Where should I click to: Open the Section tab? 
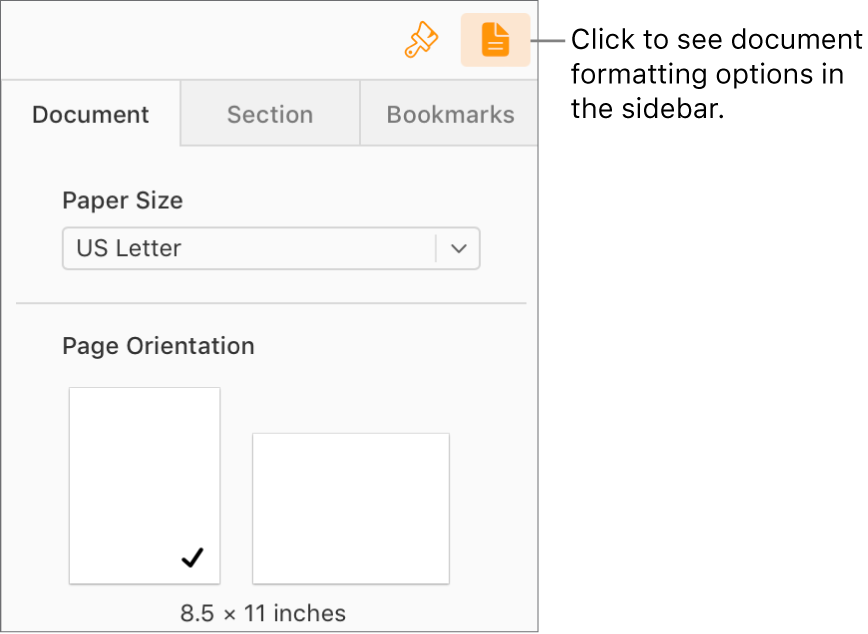coord(270,114)
